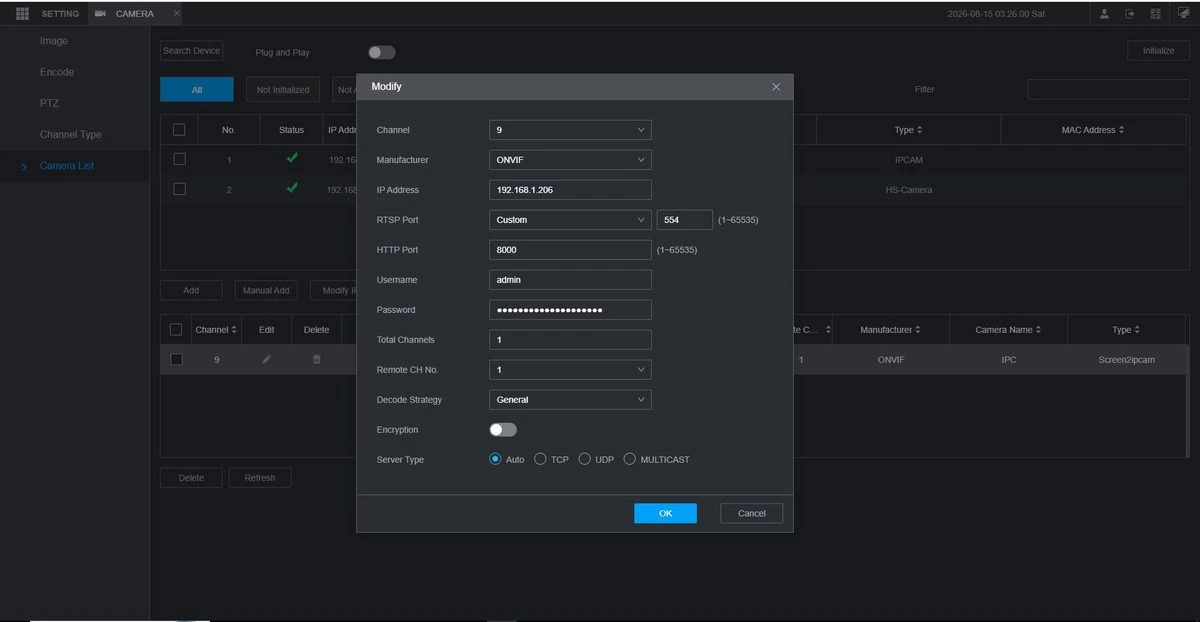Screen dimensions: 1200x622
Task: Toggle the Encryption switch
Action: [503, 430]
